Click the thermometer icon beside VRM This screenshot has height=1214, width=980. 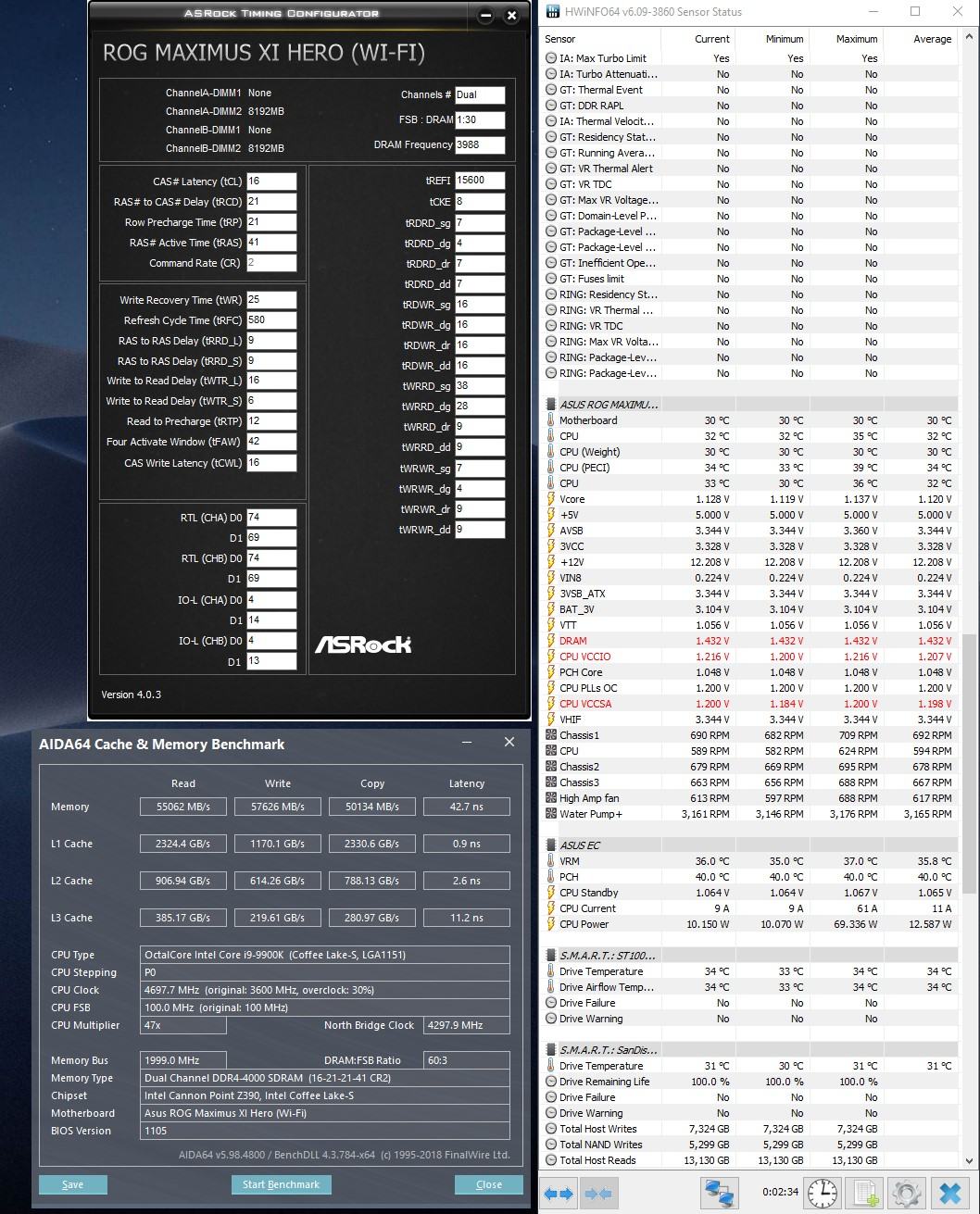551,861
